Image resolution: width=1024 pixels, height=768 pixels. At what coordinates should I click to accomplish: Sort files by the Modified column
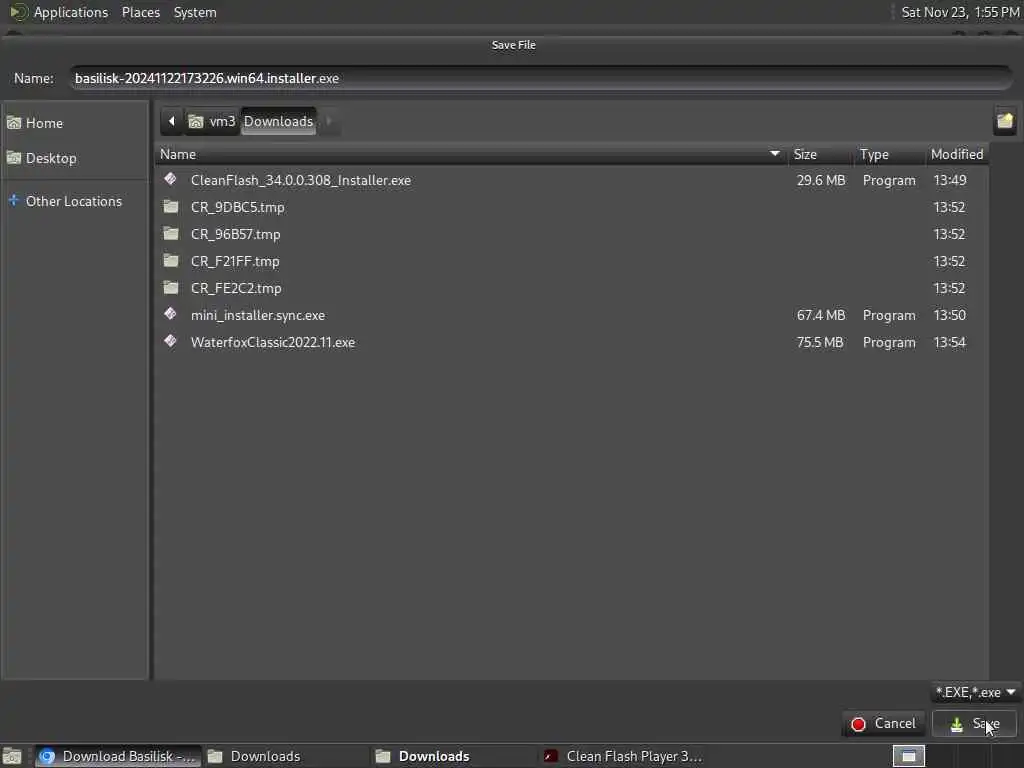pyautogui.click(x=957, y=154)
